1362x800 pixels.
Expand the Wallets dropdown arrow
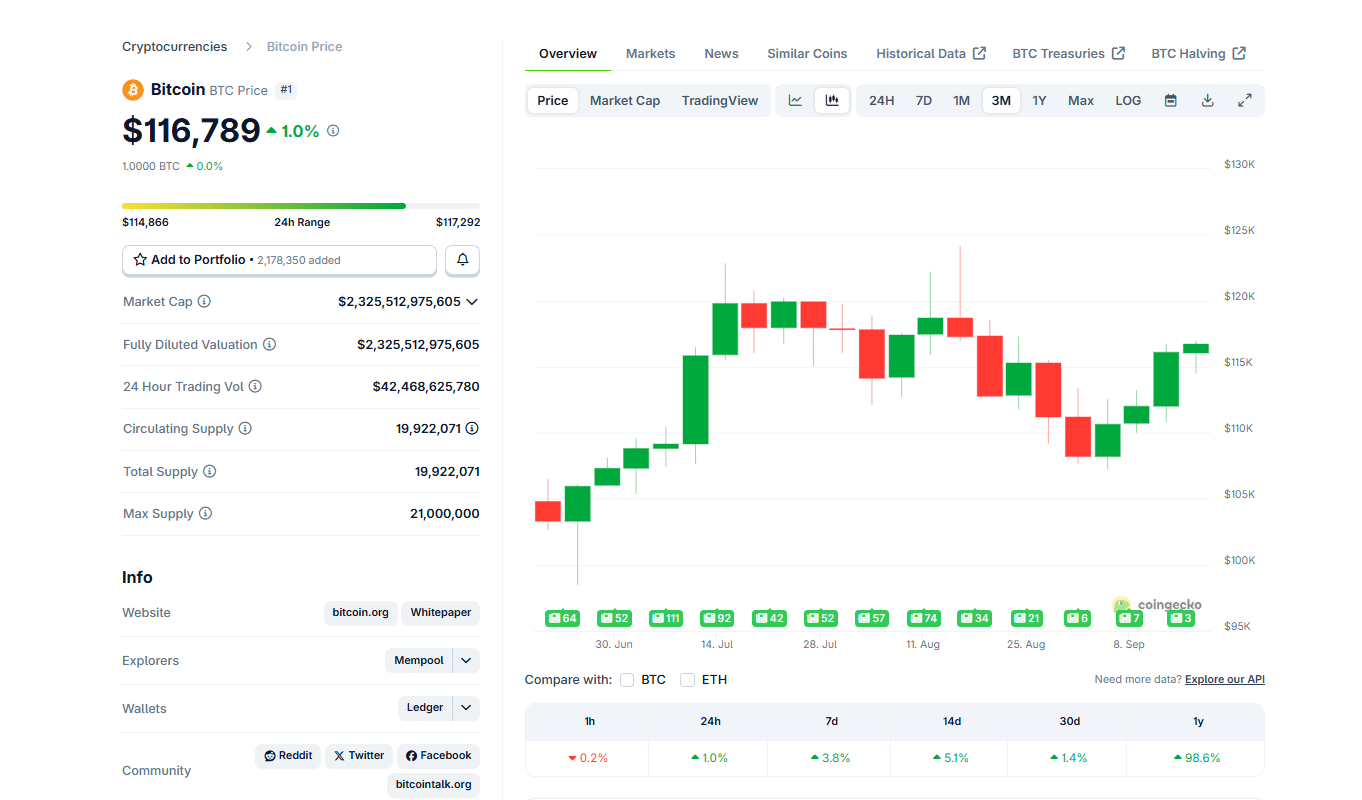click(466, 708)
